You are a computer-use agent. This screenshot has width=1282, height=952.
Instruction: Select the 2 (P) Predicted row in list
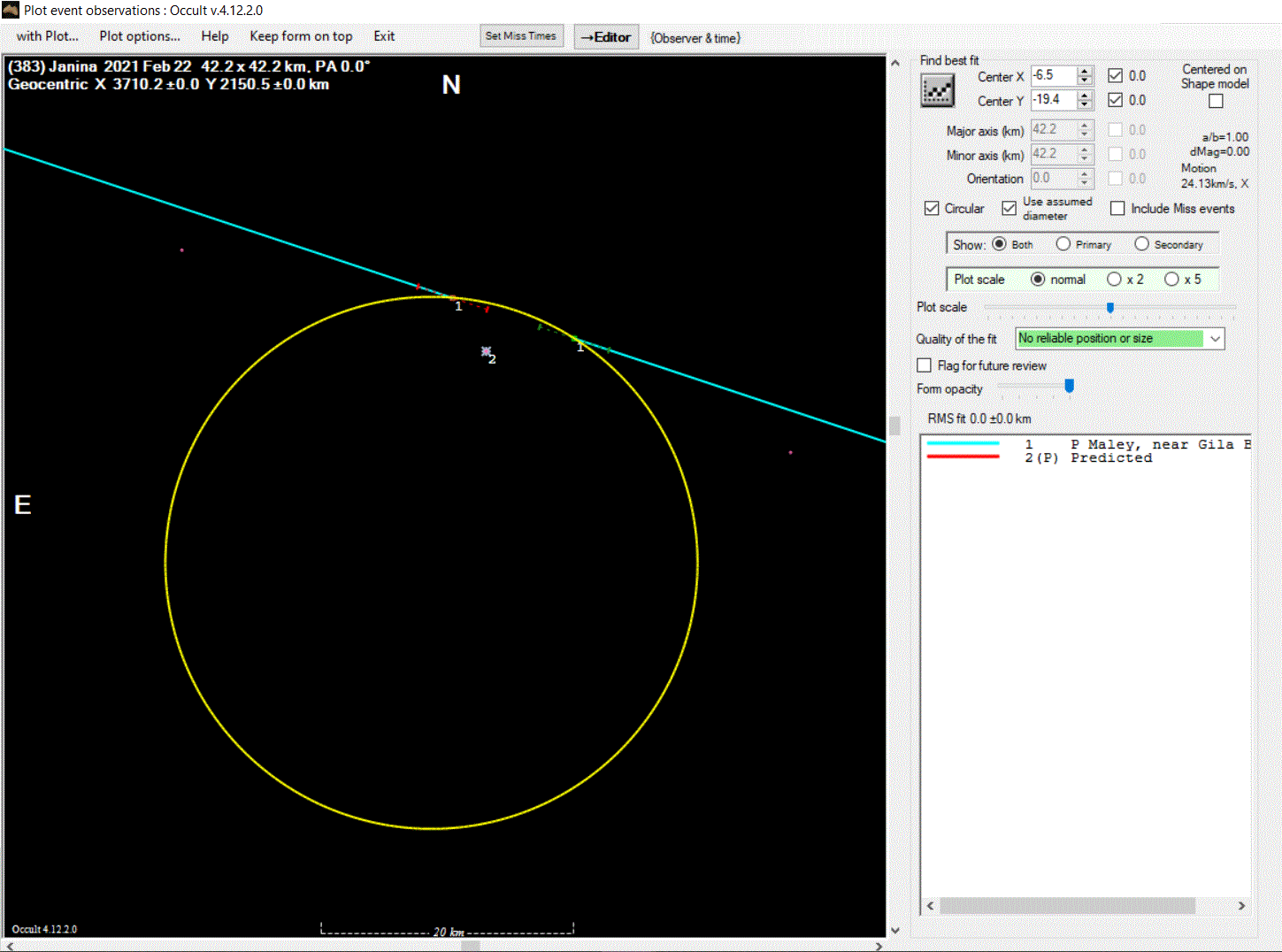point(1087,457)
